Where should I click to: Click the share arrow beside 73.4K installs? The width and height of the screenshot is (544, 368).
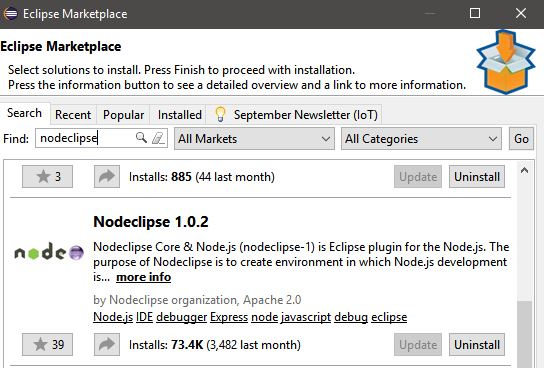coord(107,344)
